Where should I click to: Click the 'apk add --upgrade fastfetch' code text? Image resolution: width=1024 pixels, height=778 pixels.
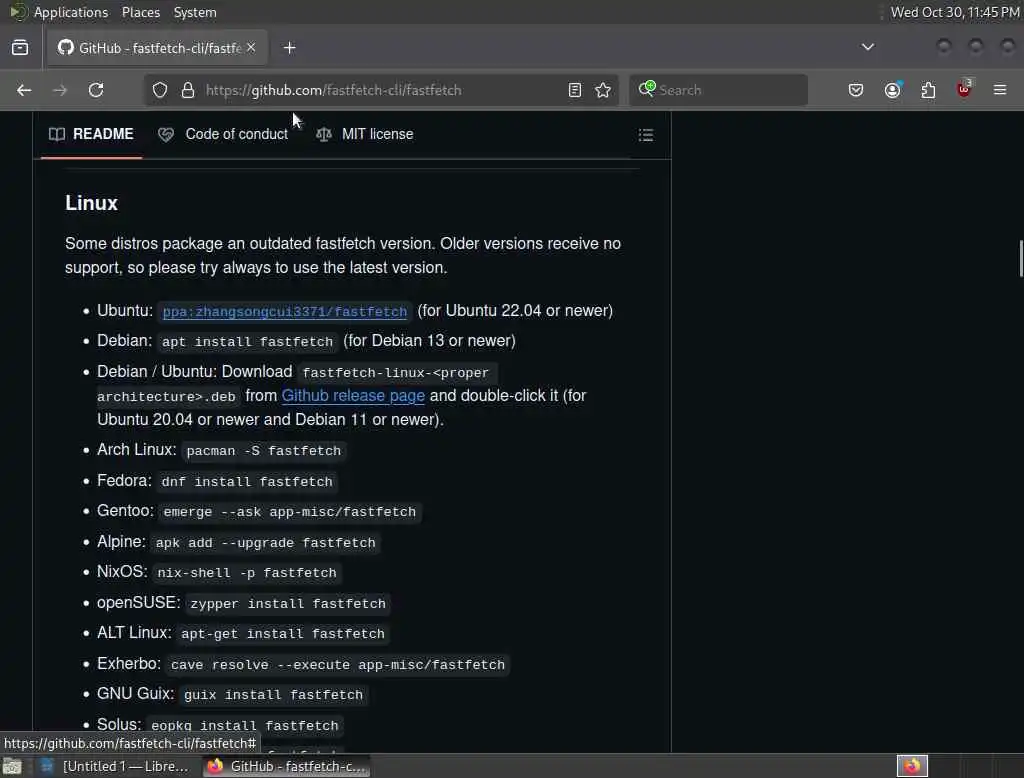click(x=265, y=543)
